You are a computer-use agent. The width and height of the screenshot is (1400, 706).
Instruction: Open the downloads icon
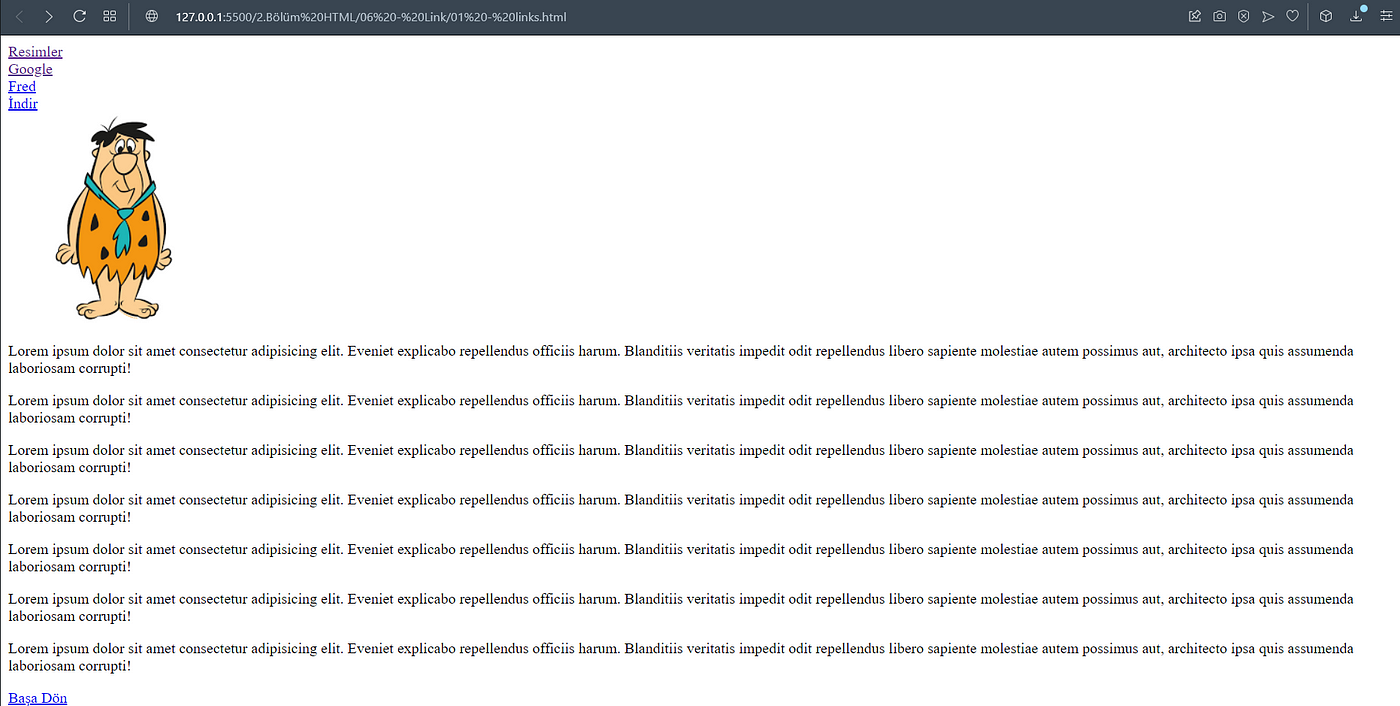click(1357, 16)
